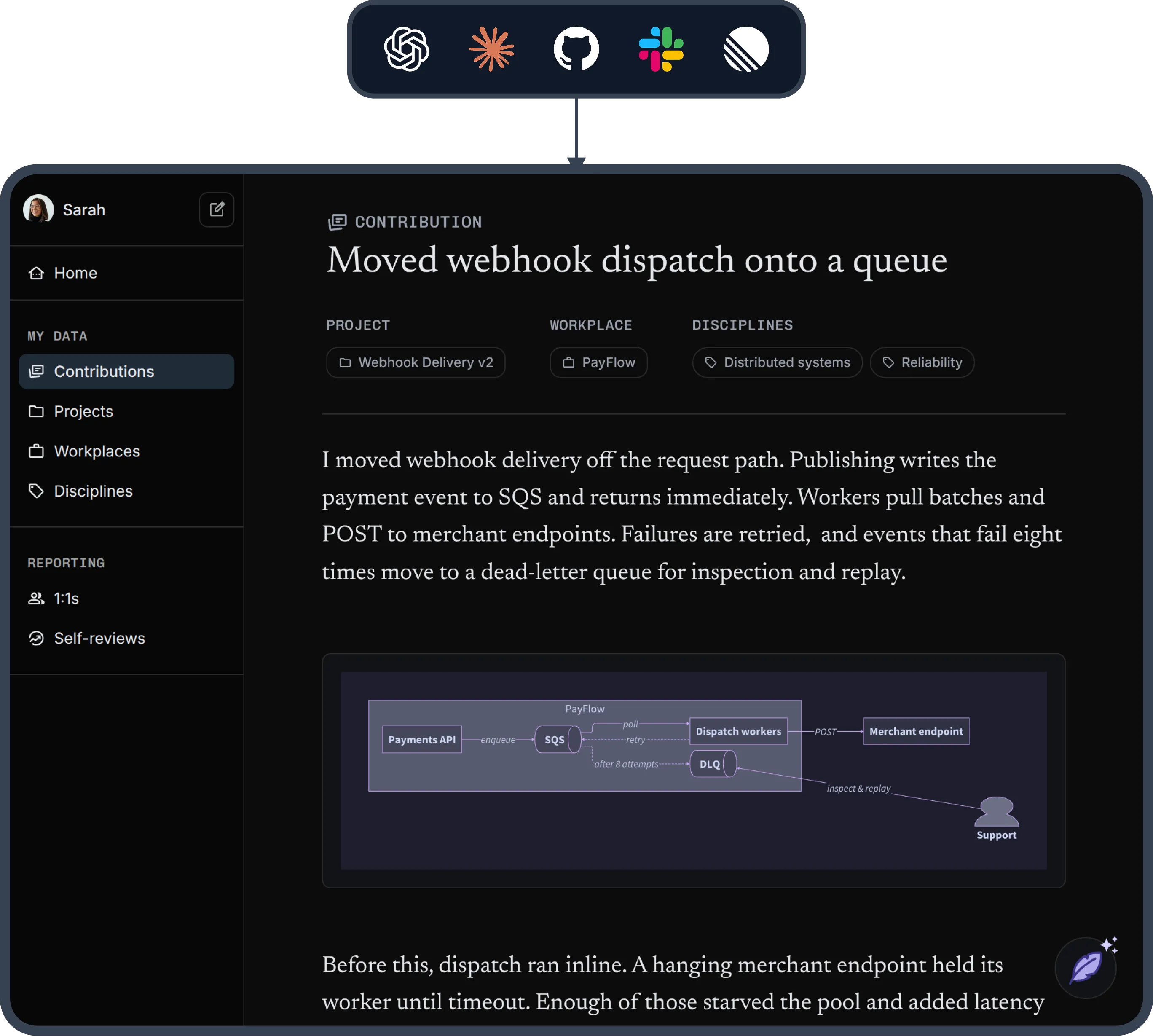Image resolution: width=1153 pixels, height=1036 pixels.
Task: Click the Reliability discipline tag
Action: coord(922,362)
